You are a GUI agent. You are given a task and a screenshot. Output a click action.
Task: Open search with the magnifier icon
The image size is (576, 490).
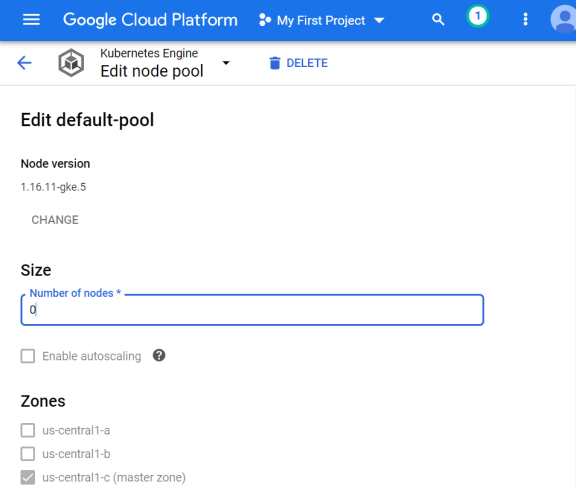438,19
